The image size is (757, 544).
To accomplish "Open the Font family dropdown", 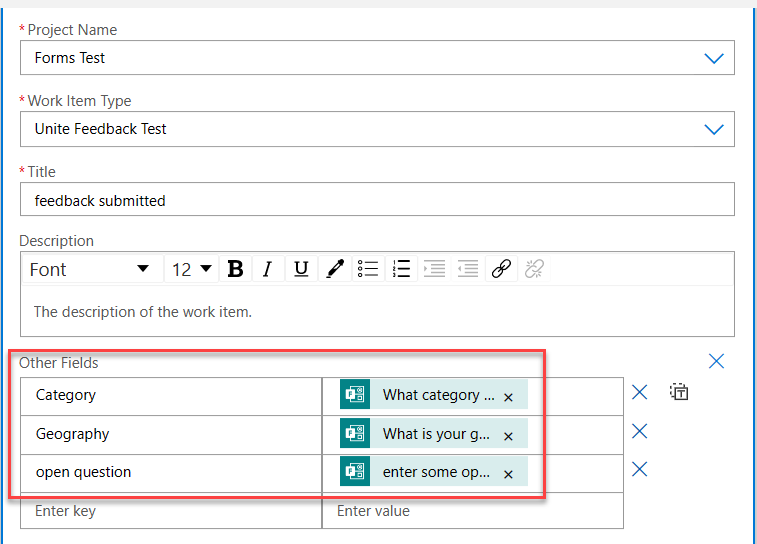I will click(90, 269).
